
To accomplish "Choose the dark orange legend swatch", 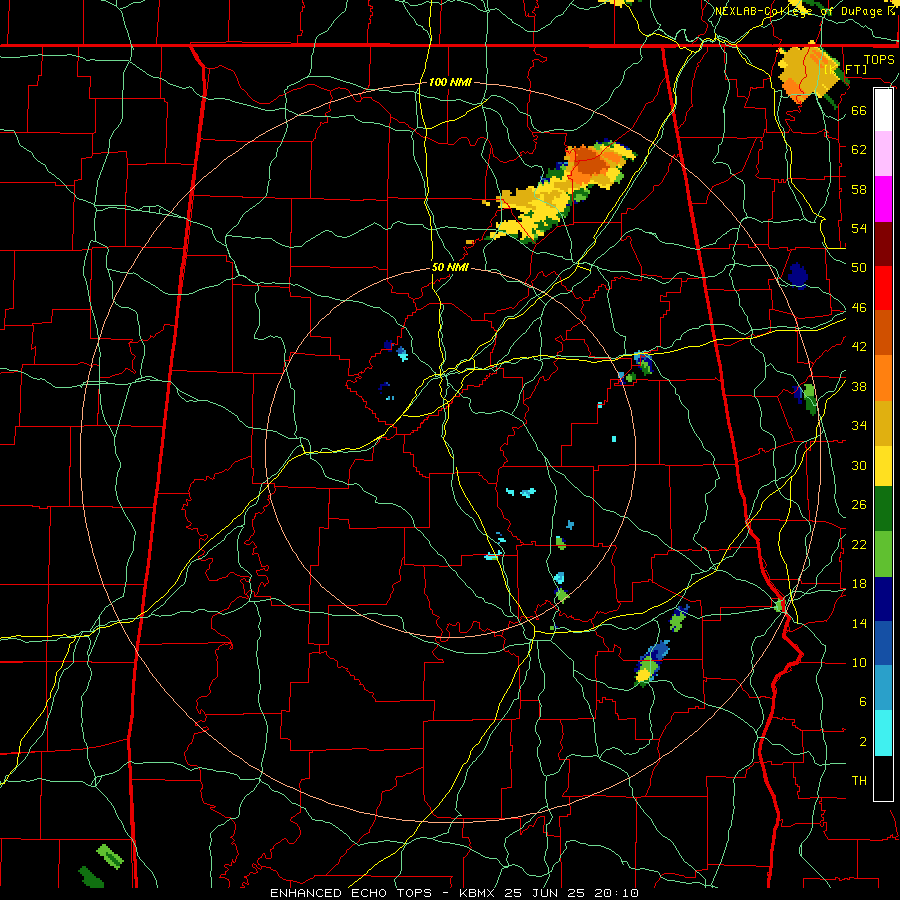I will pos(883,332).
